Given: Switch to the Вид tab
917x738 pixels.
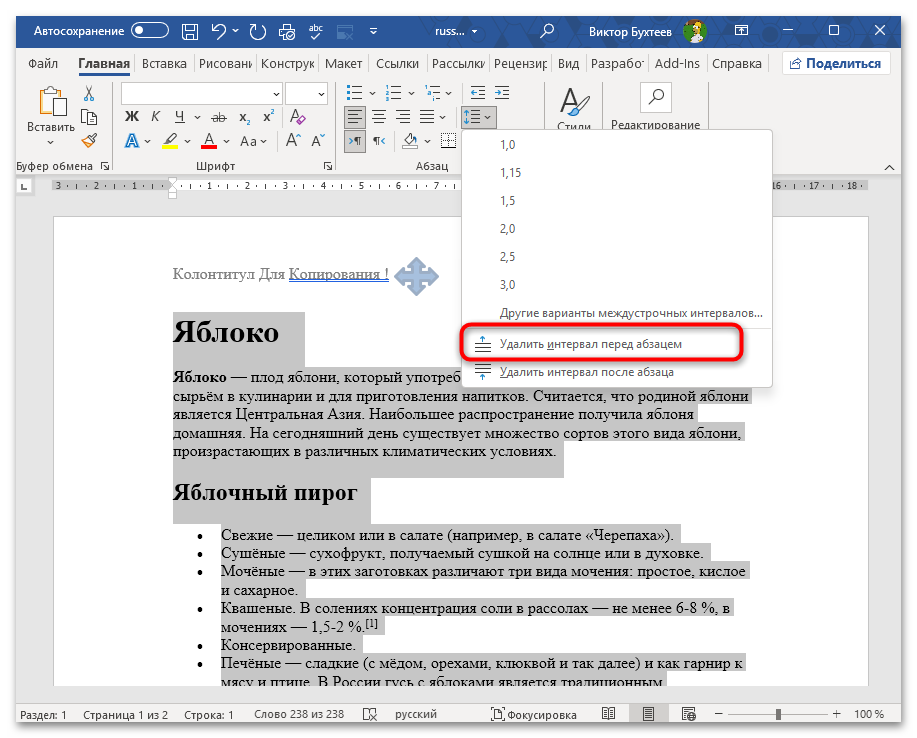Looking at the screenshot, I should [x=568, y=63].
